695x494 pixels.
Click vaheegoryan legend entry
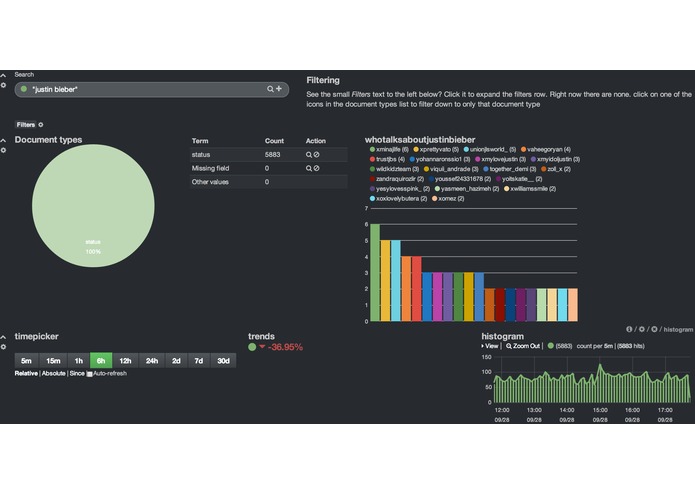[546, 150]
